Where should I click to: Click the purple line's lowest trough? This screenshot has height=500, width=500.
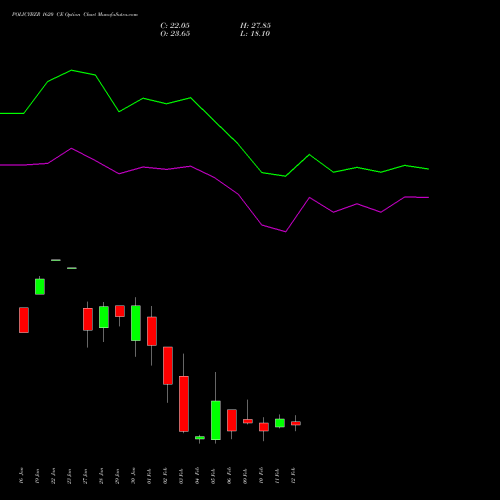286,232
